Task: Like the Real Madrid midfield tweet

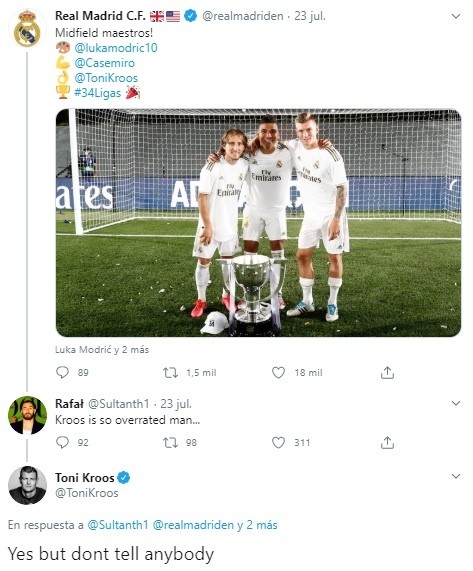Action: (279, 373)
